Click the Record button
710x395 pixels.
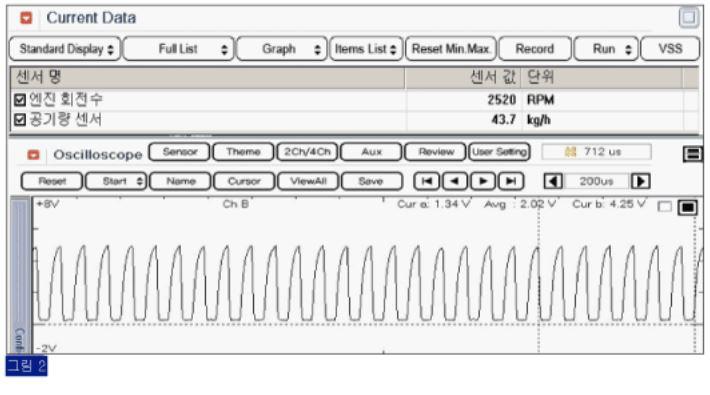(535, 49)
